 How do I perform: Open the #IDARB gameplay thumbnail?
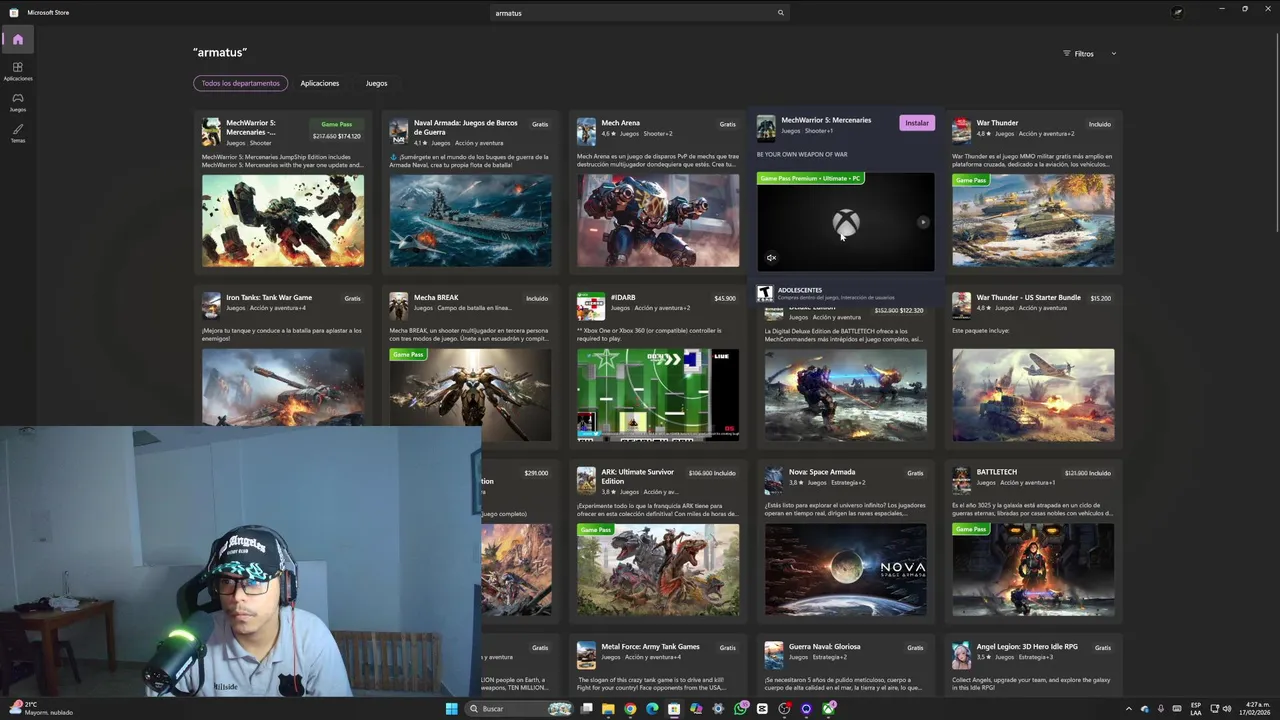point(658,395)
